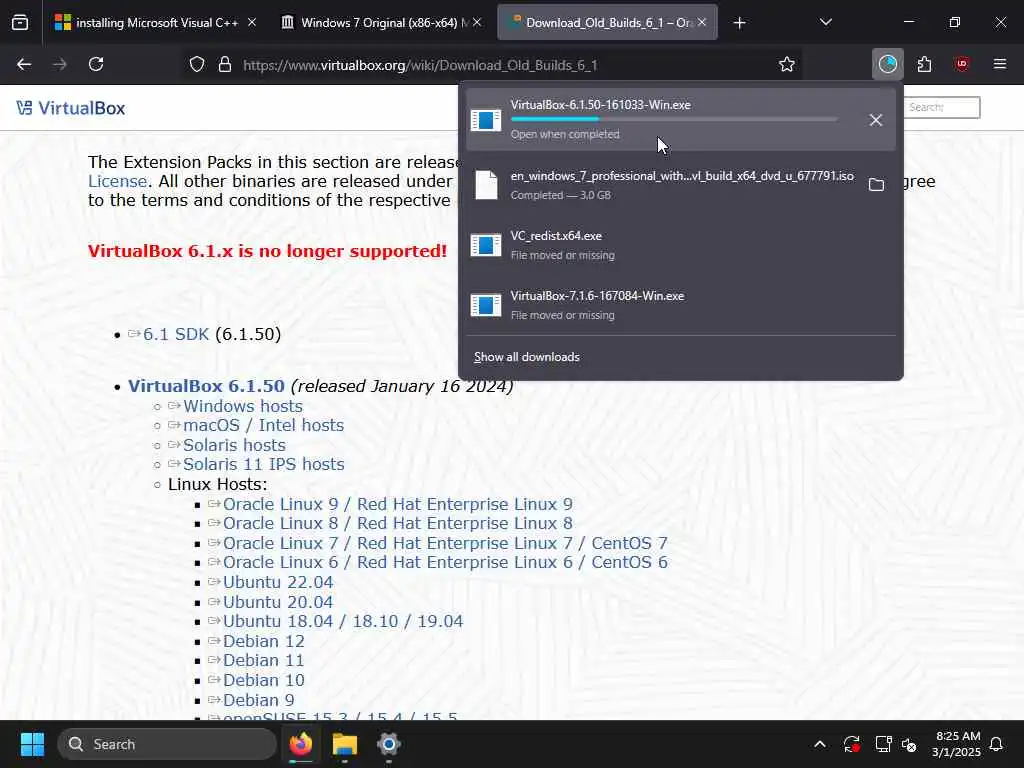Download macOS / Intel hosts build
Image resolution: width=1024 pixels, height=768 pixels.
[x=264, y=425]
